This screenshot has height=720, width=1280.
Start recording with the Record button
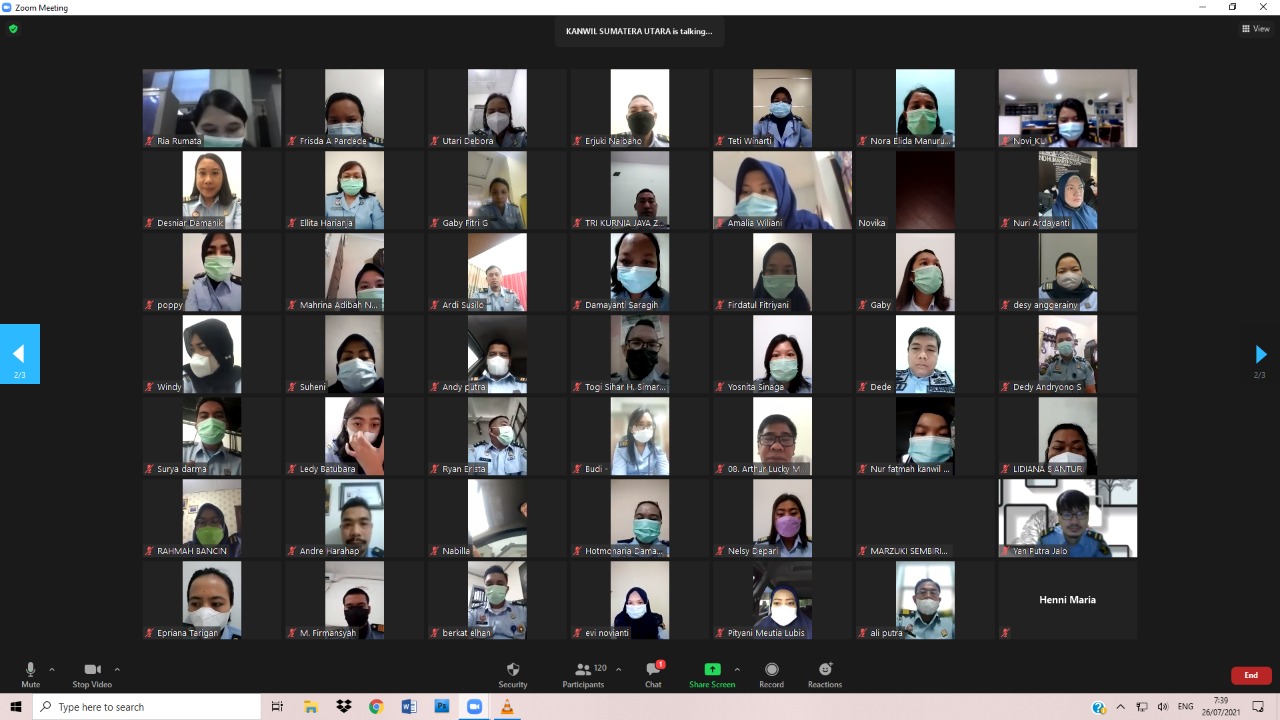tap(771, 670)
